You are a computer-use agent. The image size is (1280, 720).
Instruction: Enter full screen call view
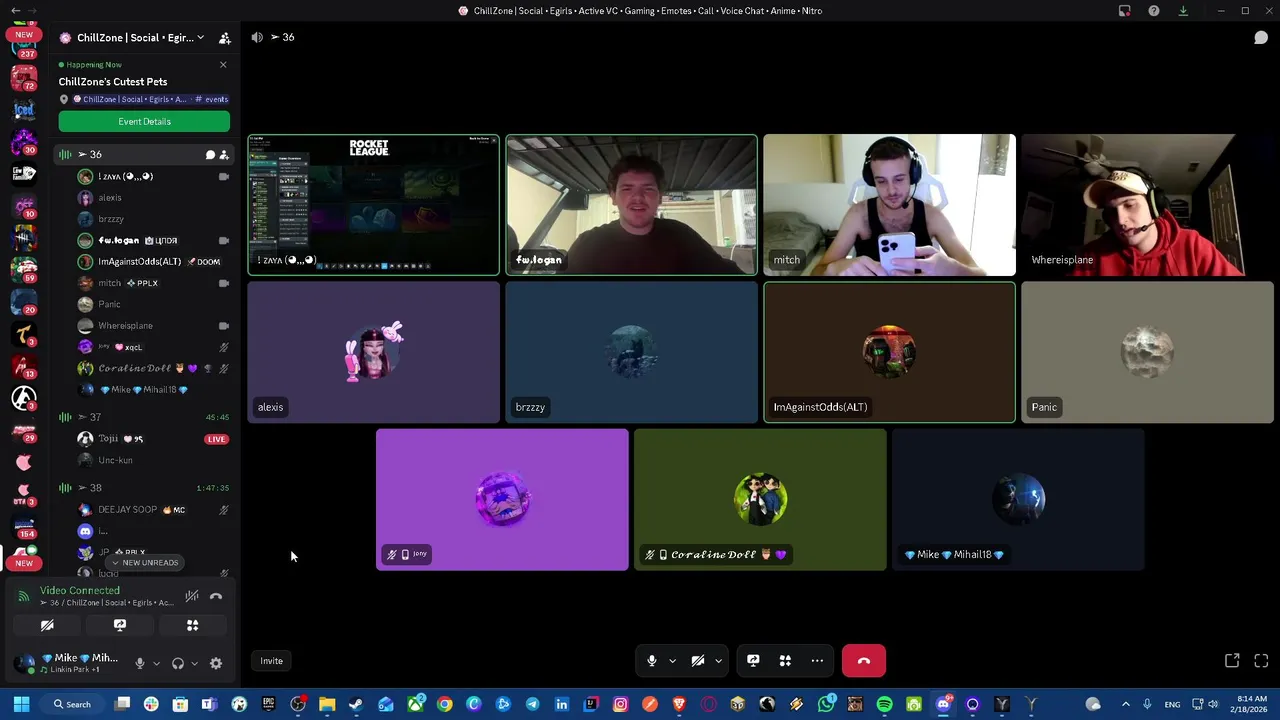1261,661
